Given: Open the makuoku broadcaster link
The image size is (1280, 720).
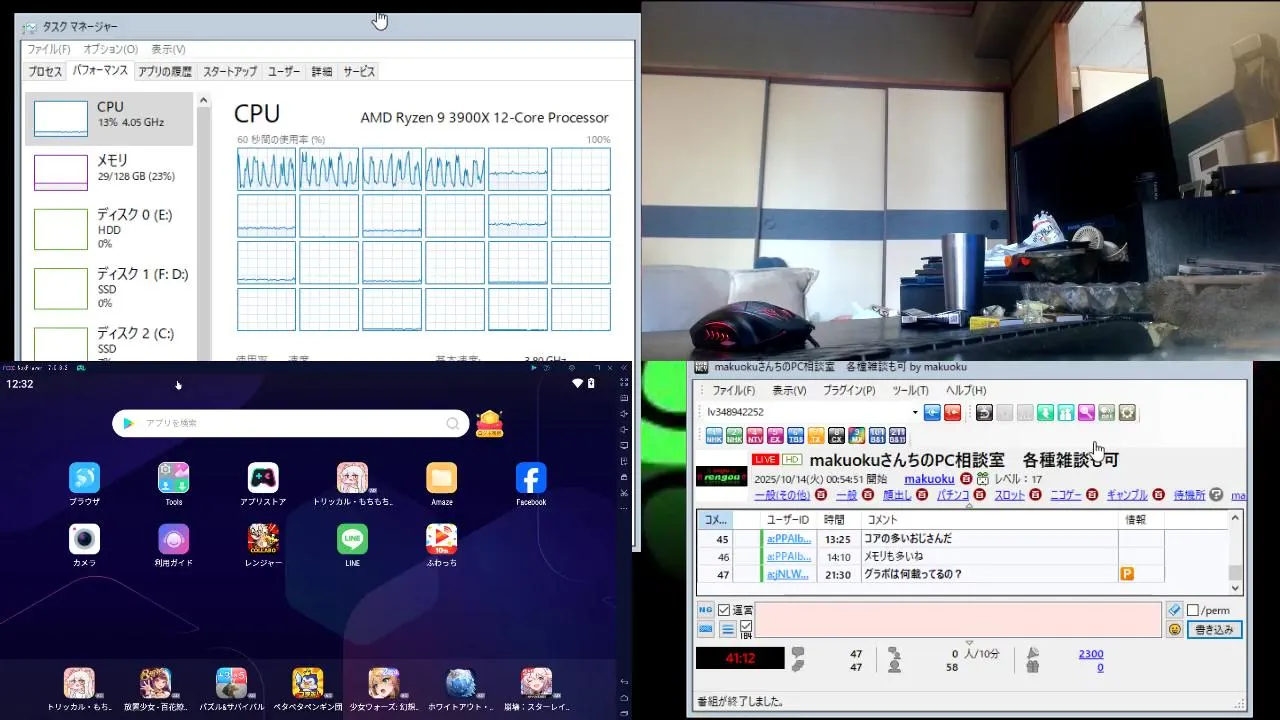Looking at the screenshot, I should click(929, 479).
